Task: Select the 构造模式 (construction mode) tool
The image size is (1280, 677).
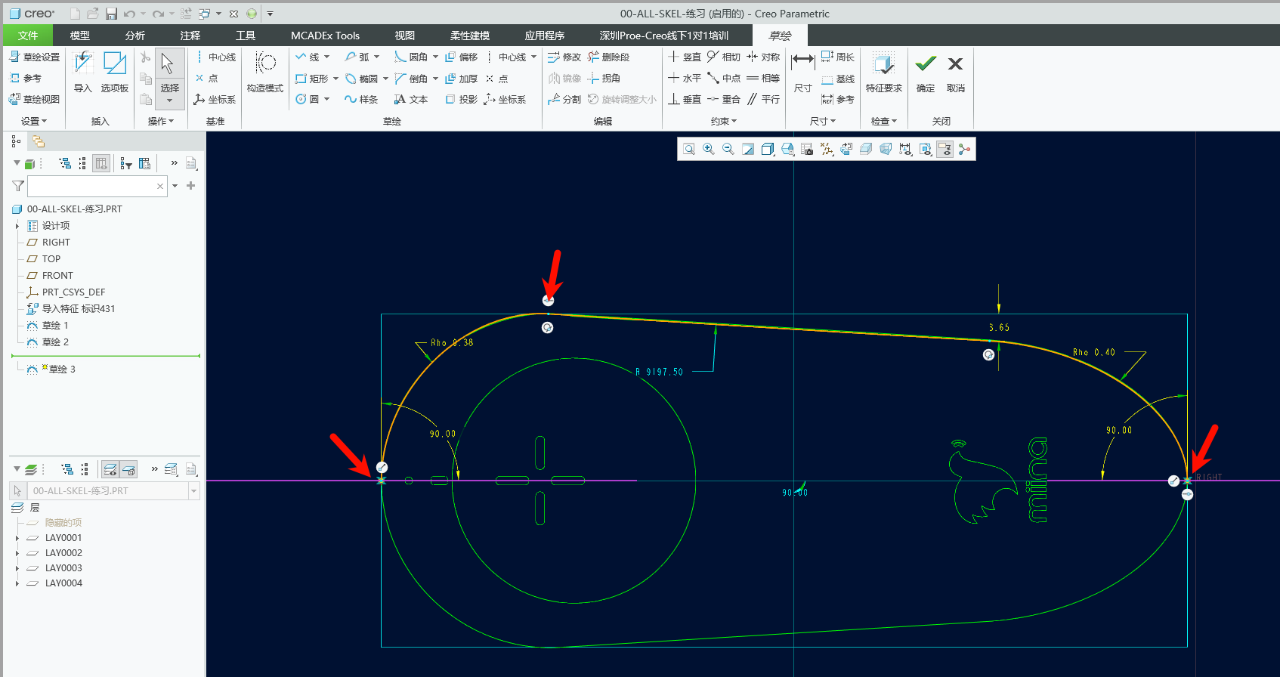Action: click(x=265, y=72)
